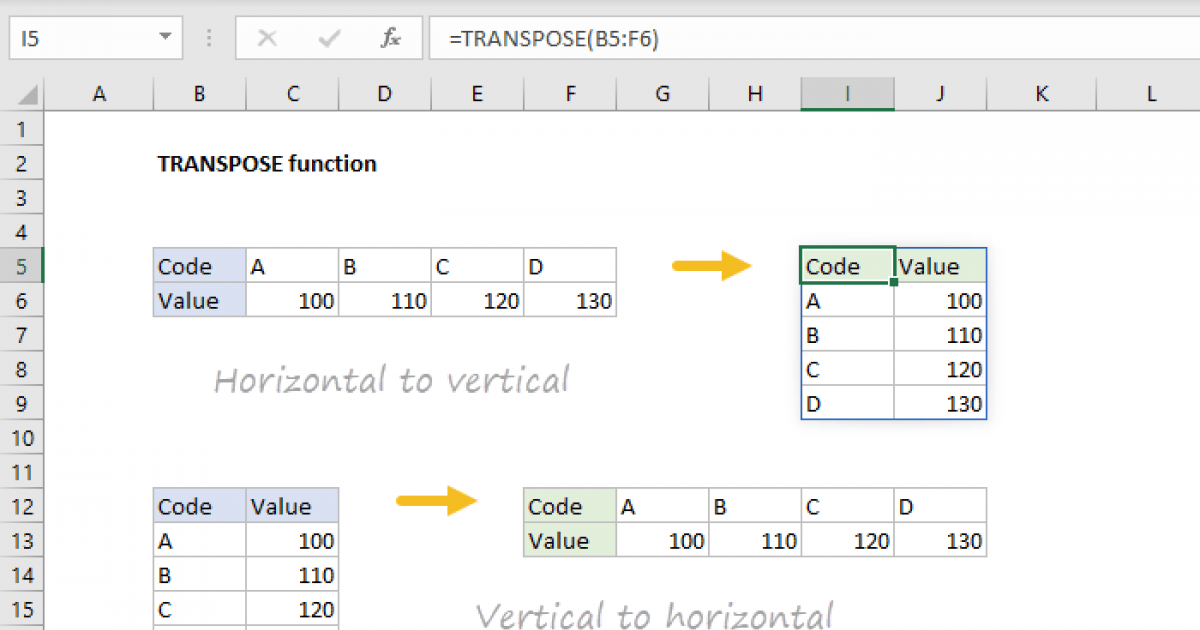
Task: Open the Name Box dropdown
Action: click(x=166, y=38)
